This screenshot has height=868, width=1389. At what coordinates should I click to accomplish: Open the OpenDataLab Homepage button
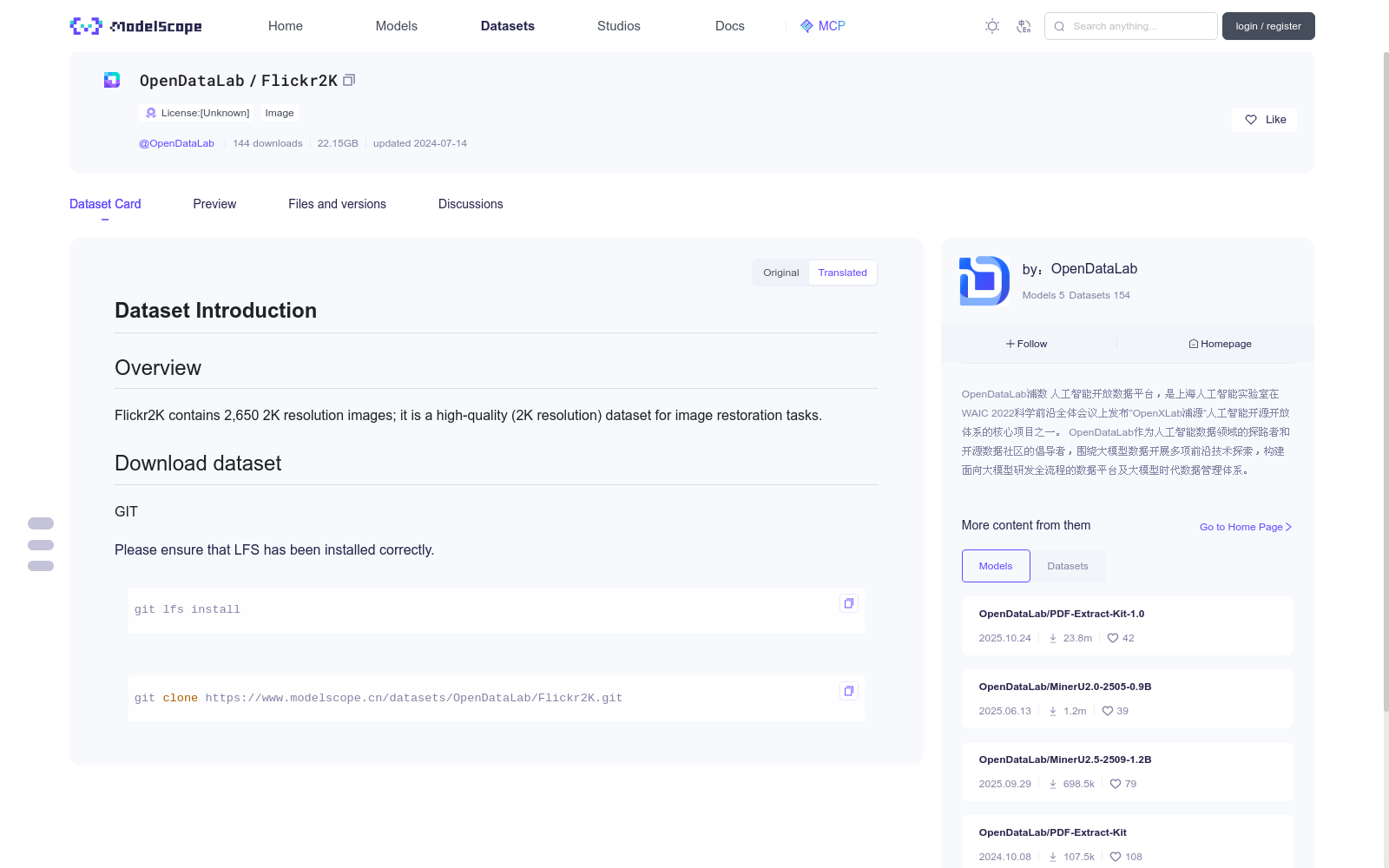[1220, 344]
